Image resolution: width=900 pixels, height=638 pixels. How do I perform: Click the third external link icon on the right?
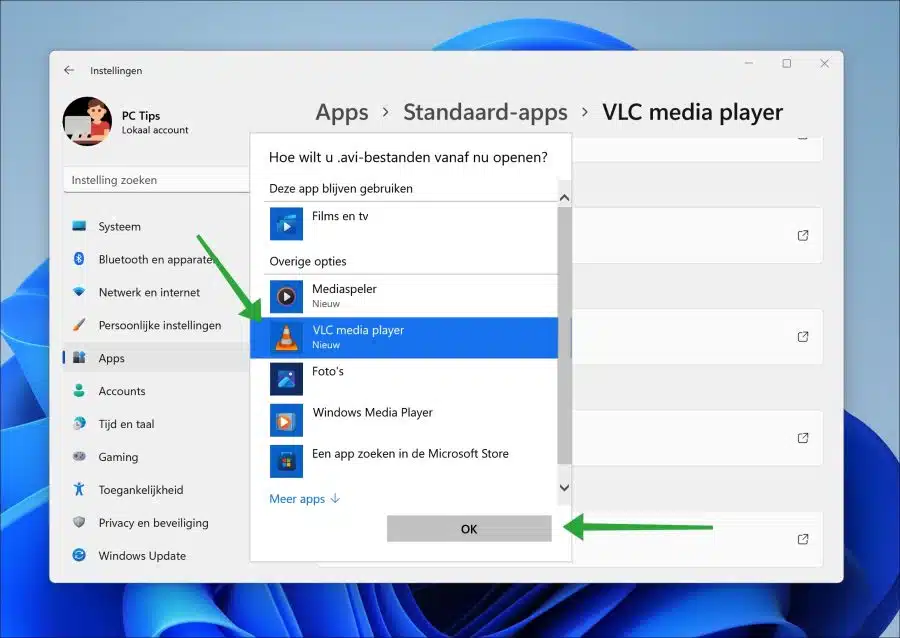803,438
